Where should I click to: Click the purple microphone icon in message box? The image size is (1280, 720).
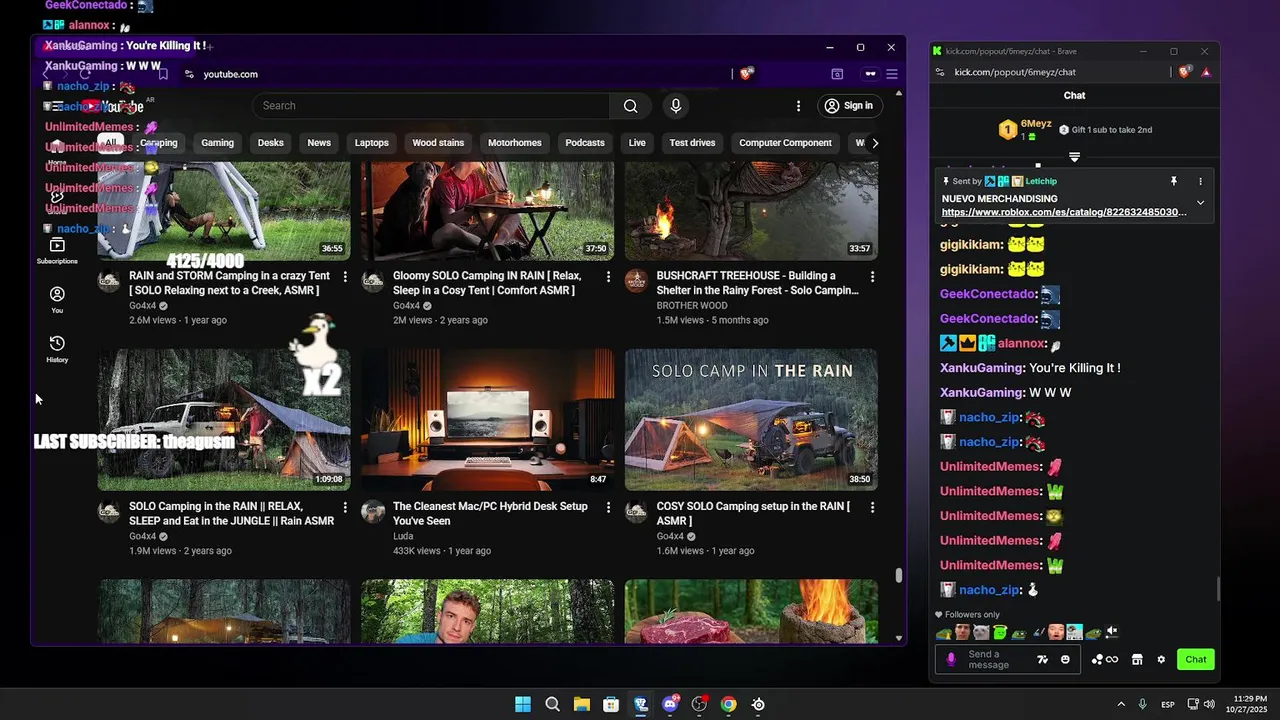951,659
